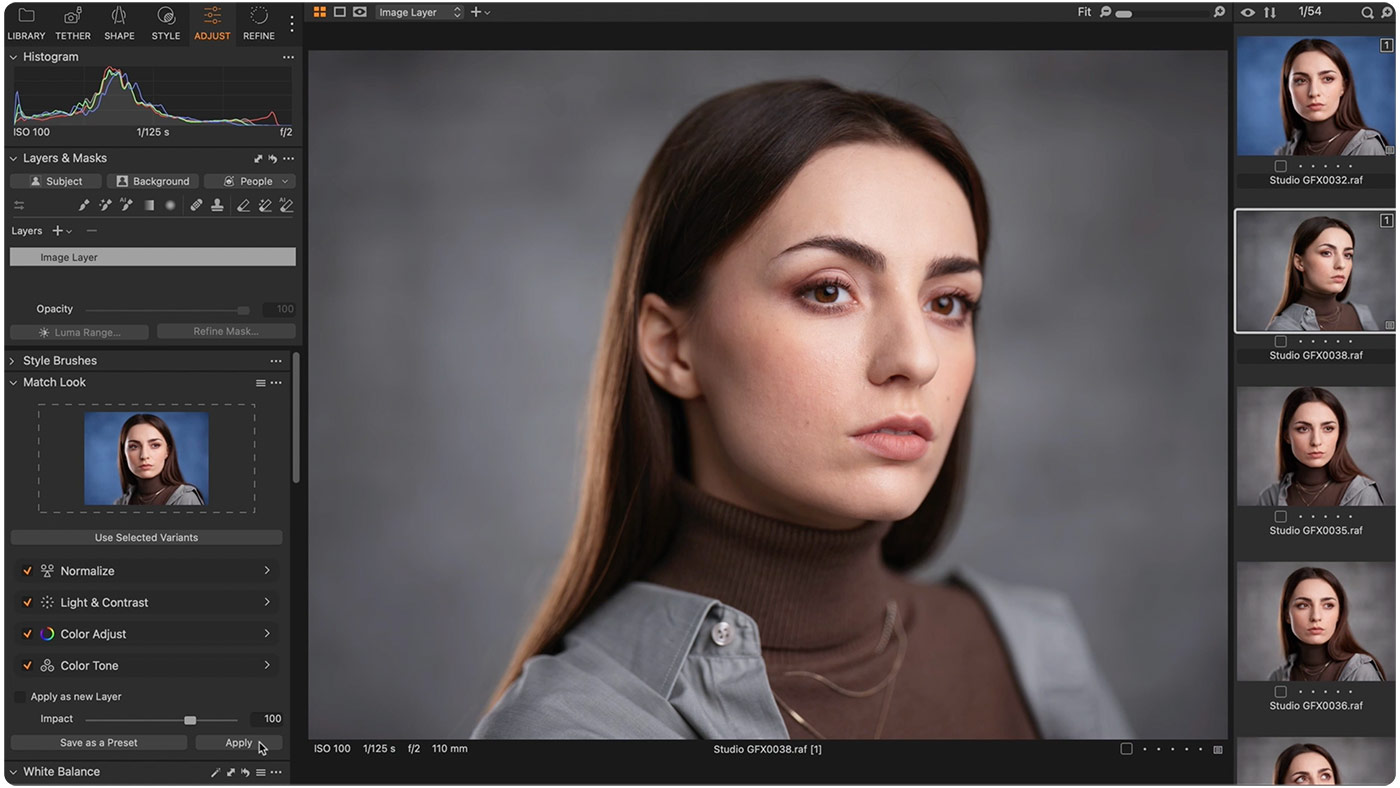Switch viewer to single image view icon

click(340, 12)
